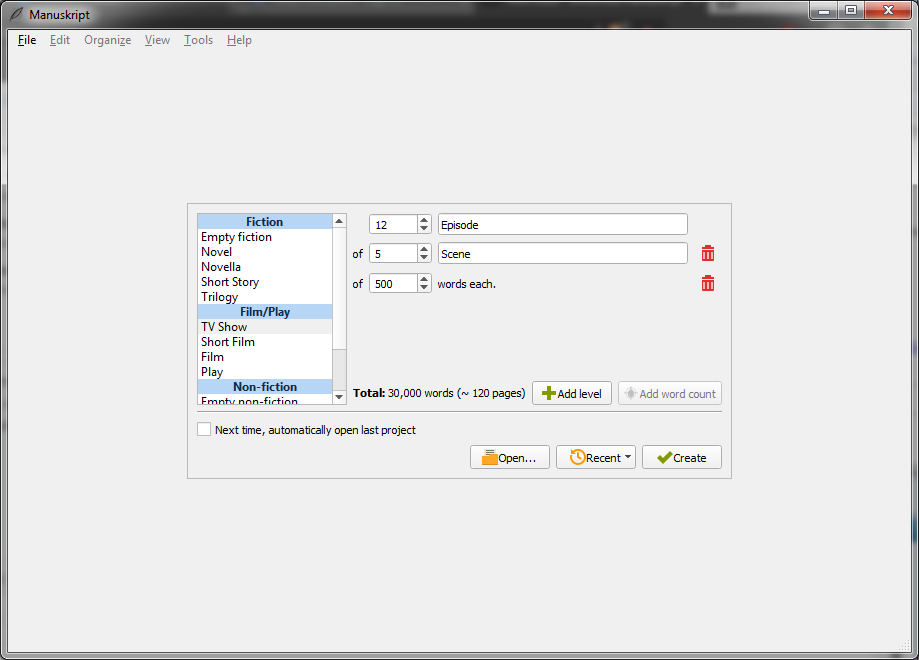Open the Organize menu
The width and height of the screenshot is (919, 660).
106,40
